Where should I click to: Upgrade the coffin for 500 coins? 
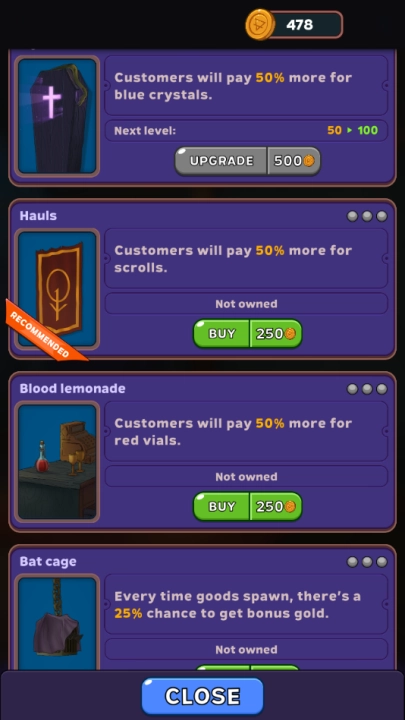click(248, 161)
